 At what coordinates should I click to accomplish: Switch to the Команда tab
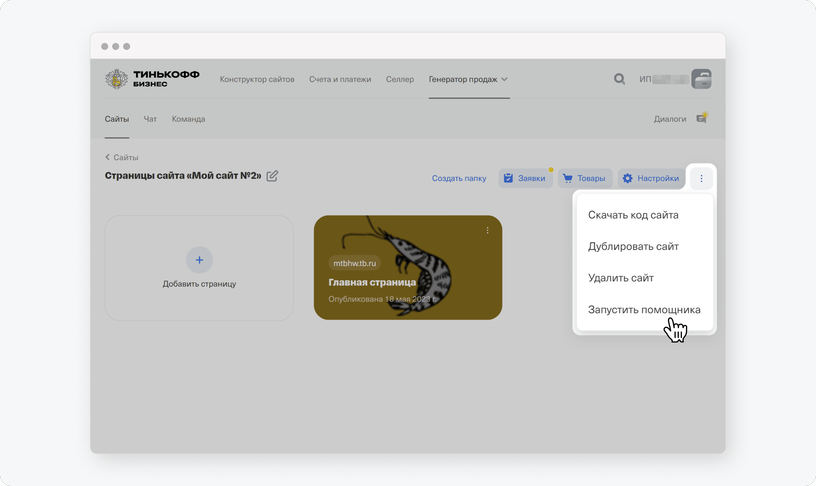coord(188,119)
